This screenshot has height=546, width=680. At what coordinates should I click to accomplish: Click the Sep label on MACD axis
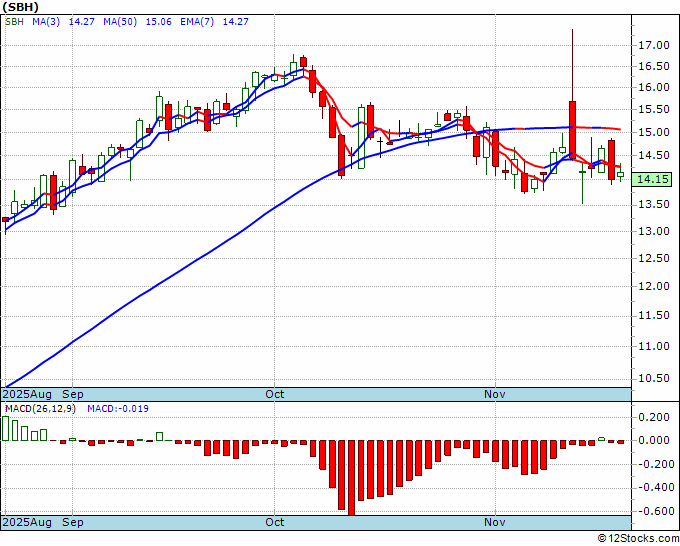point(73,522)
